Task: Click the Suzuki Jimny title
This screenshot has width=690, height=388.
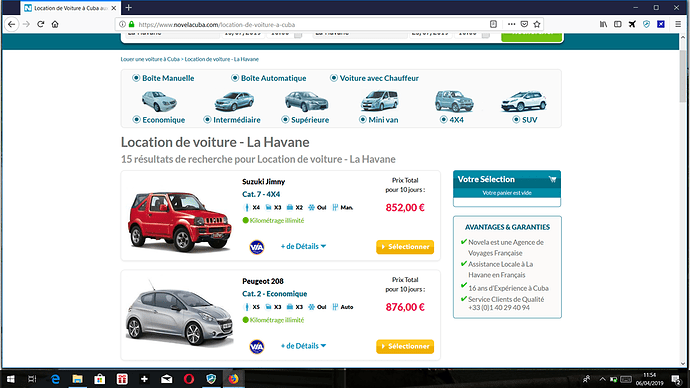Action: [x=264, y=181]
